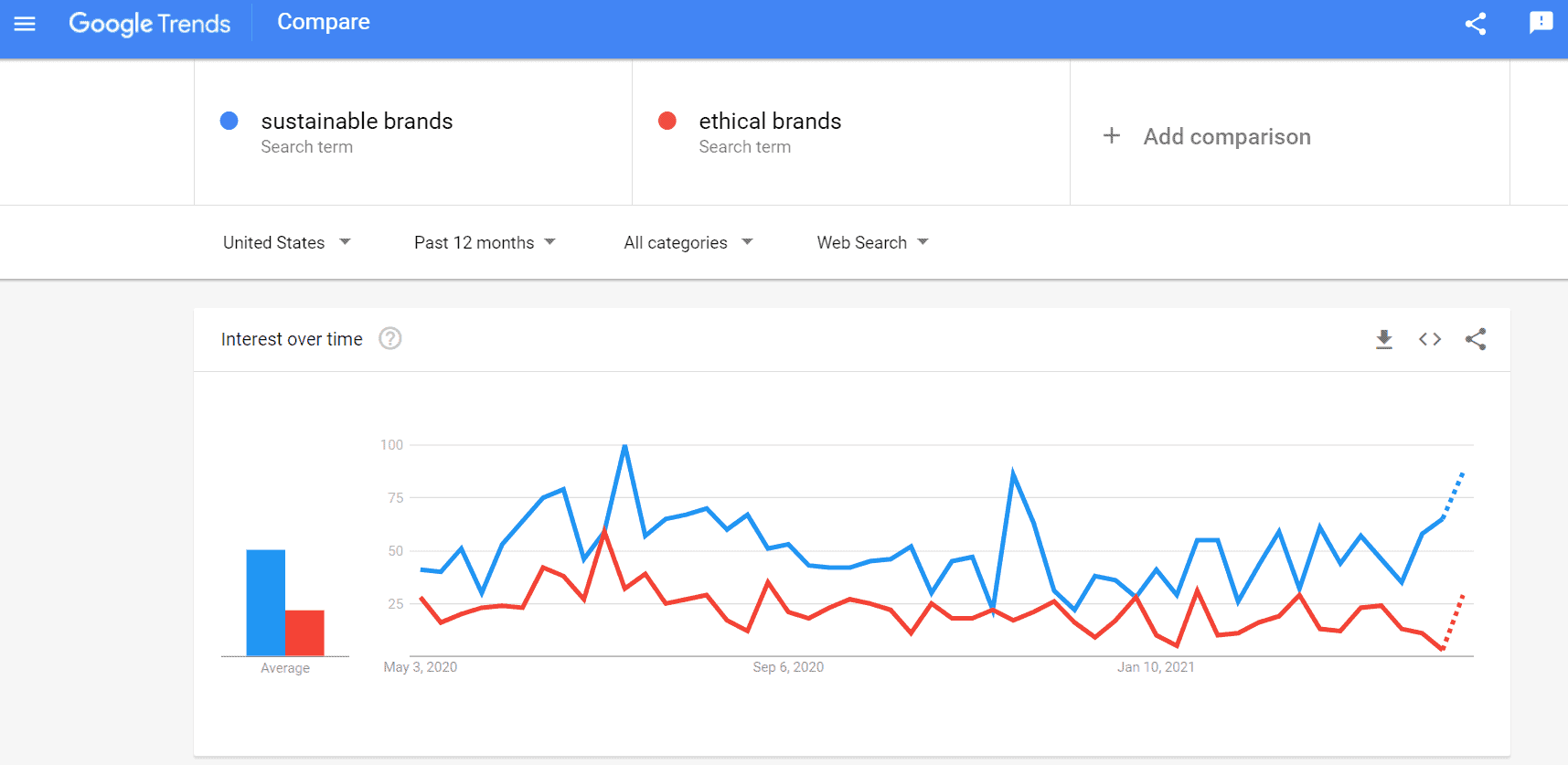Edit the sustainable brands search term
This screenshot has height=765, width=1568.
coord(357,122)
